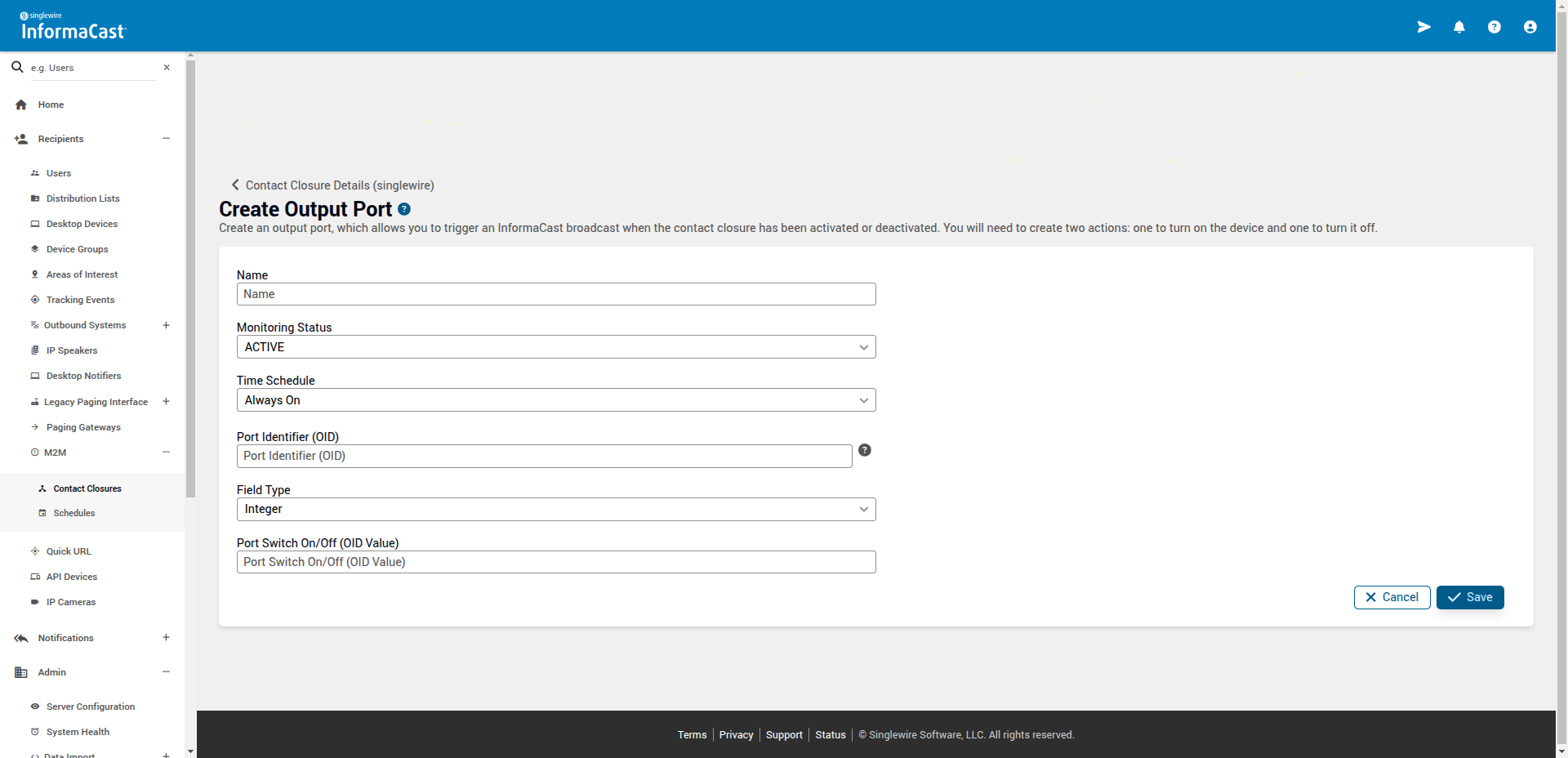Clear sidebar search with the X icon
1568x758 pixels.
click(167, 68)
